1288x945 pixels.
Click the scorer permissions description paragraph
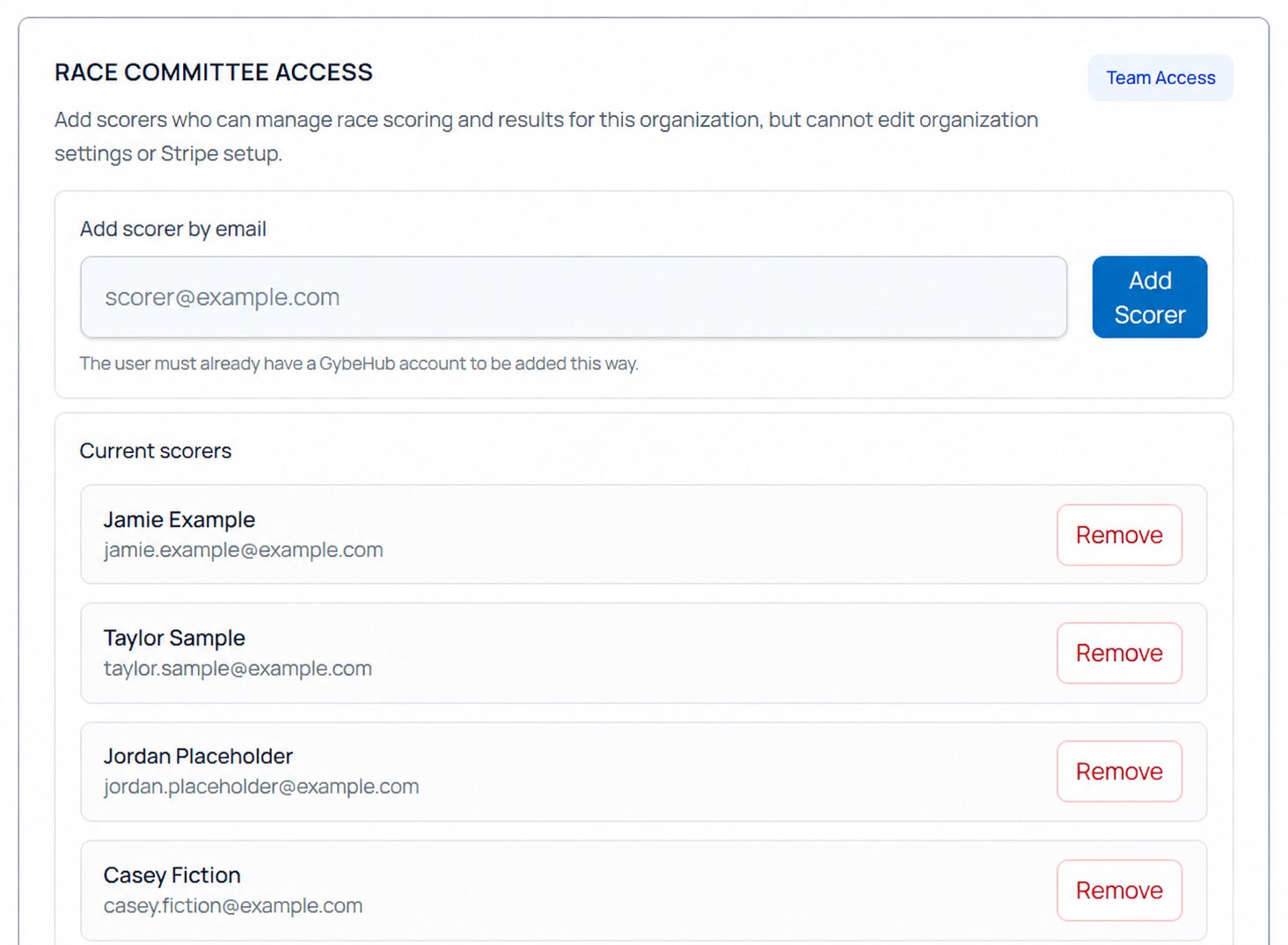click(546, 136)
